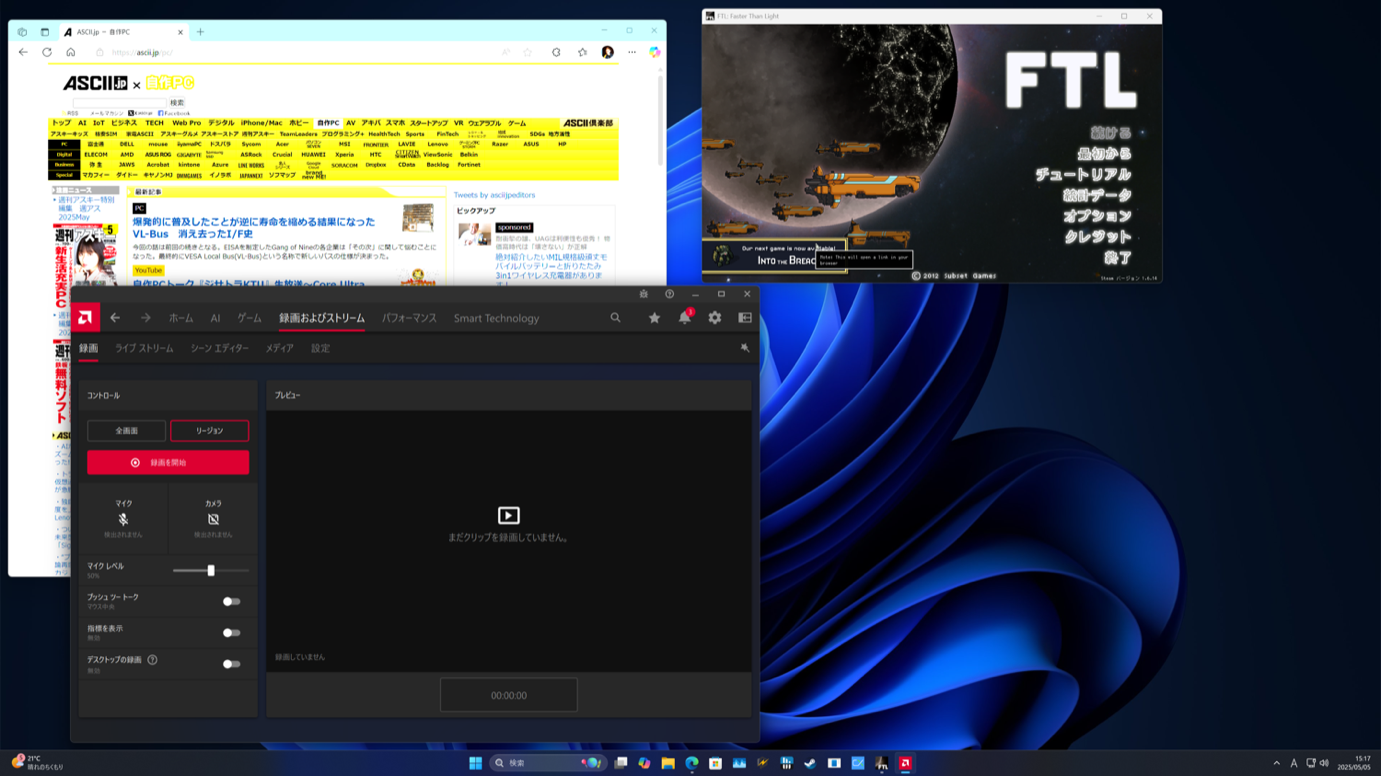This screenshot has height=776, width=1381.
Task: Click 続ける in the FTL menu
Action: click(x=1112, y=132)
